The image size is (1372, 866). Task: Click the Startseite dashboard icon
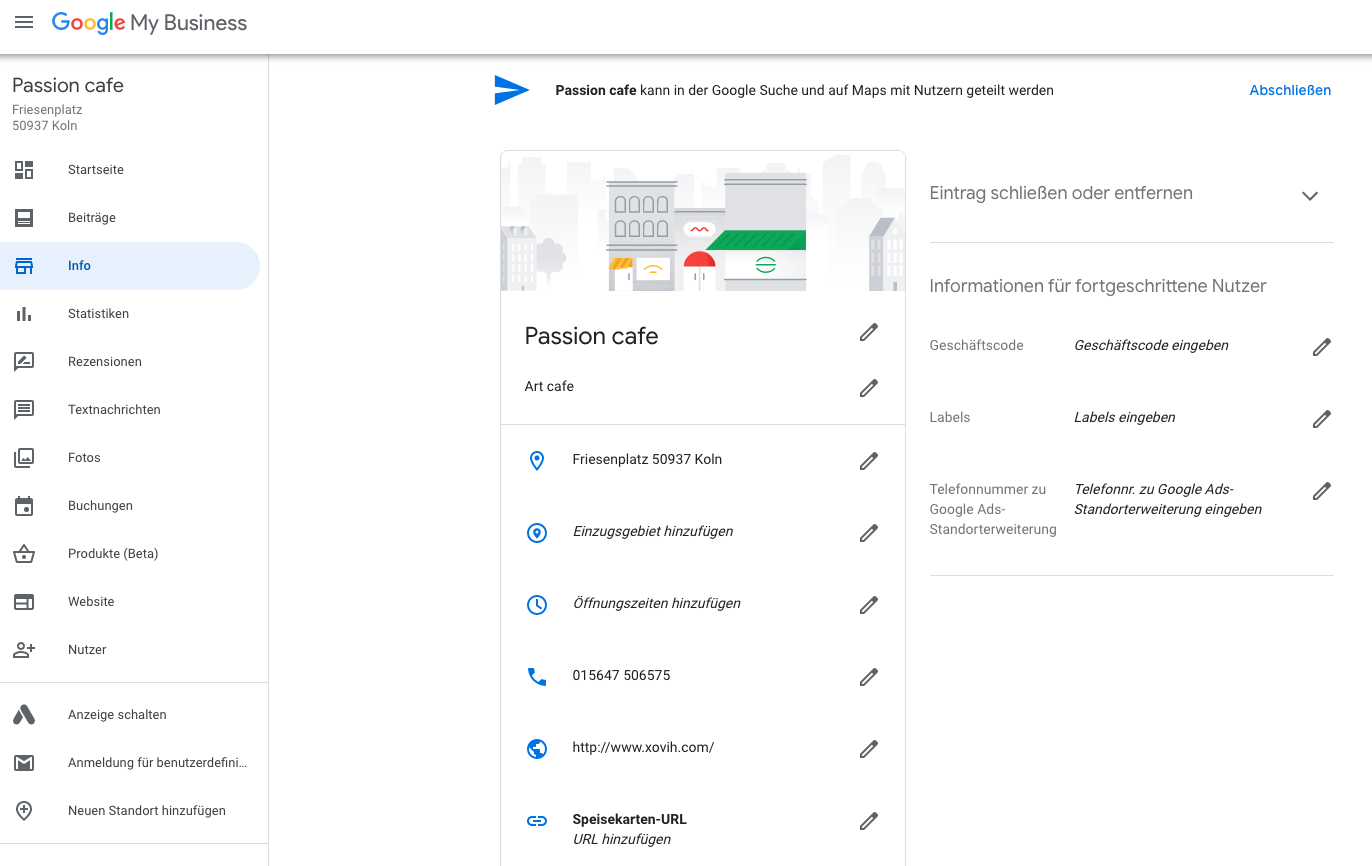[24, 170]
